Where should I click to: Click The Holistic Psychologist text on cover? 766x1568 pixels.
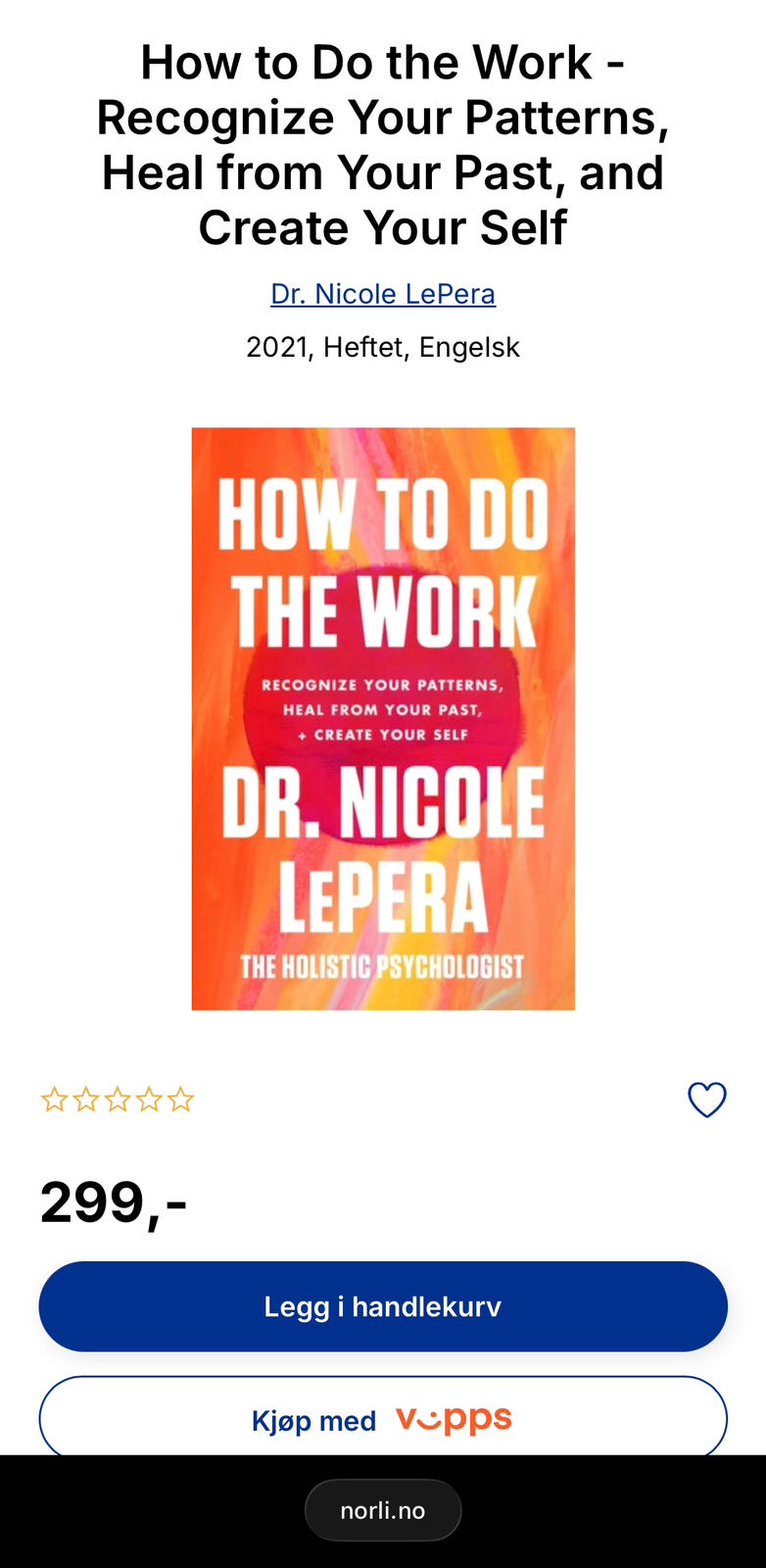(383, 966)
